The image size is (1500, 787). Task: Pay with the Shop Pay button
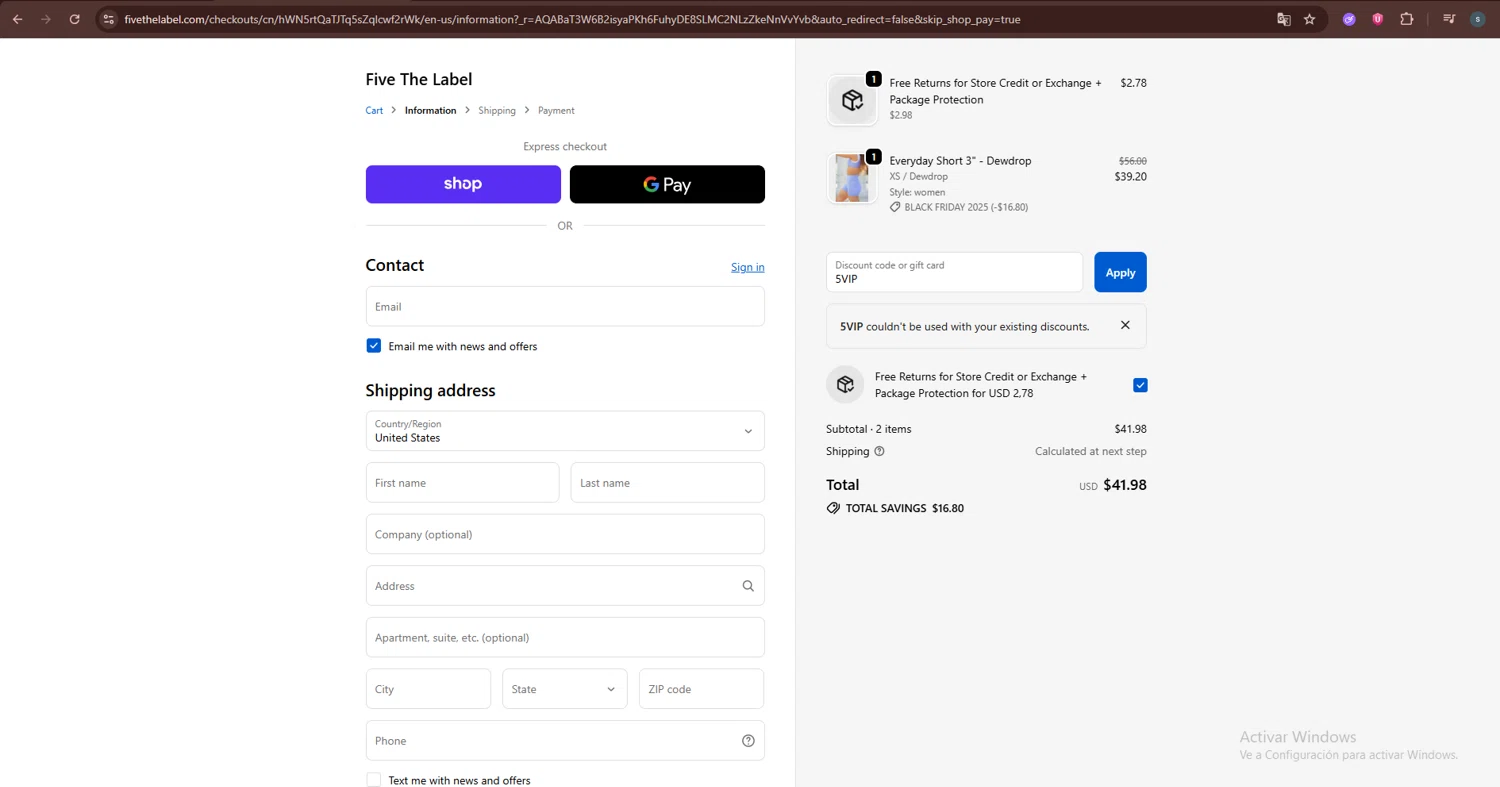coord(463,184)
